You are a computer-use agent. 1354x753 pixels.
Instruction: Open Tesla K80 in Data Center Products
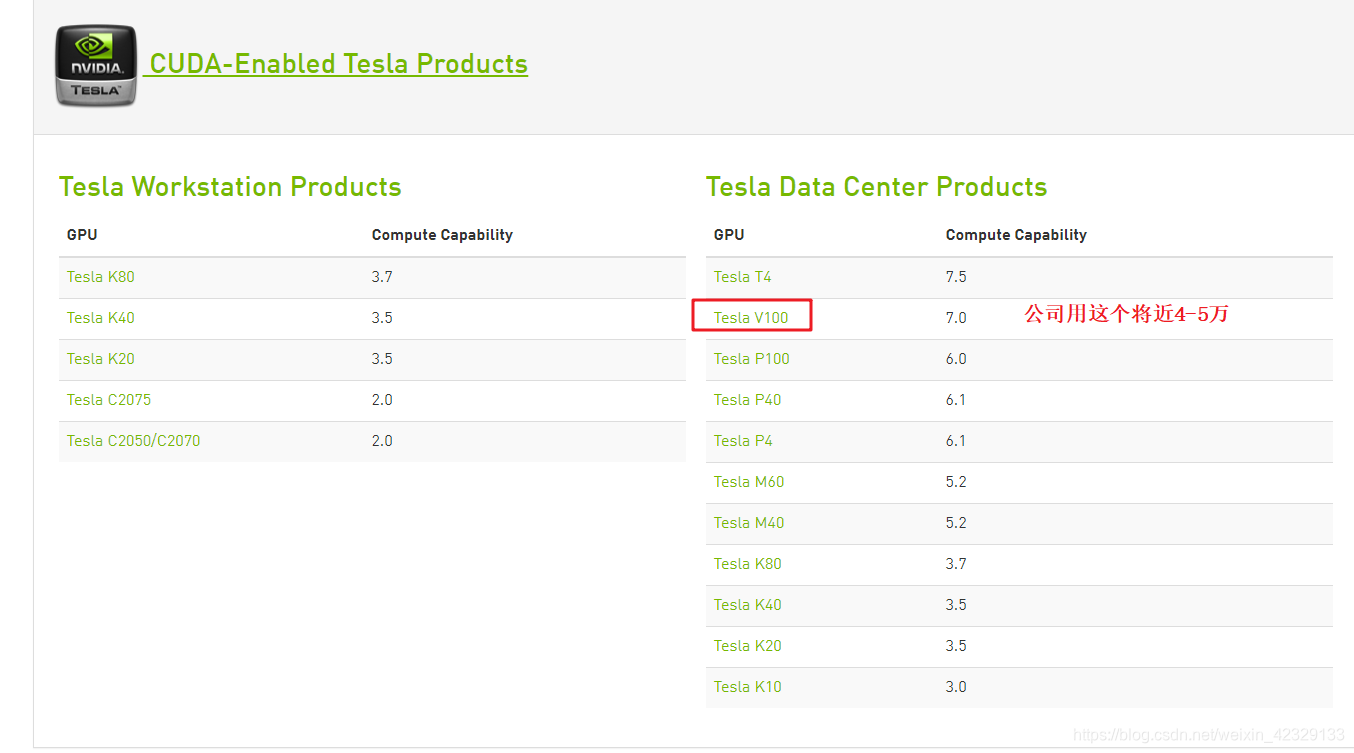click(x=748, y=564)
